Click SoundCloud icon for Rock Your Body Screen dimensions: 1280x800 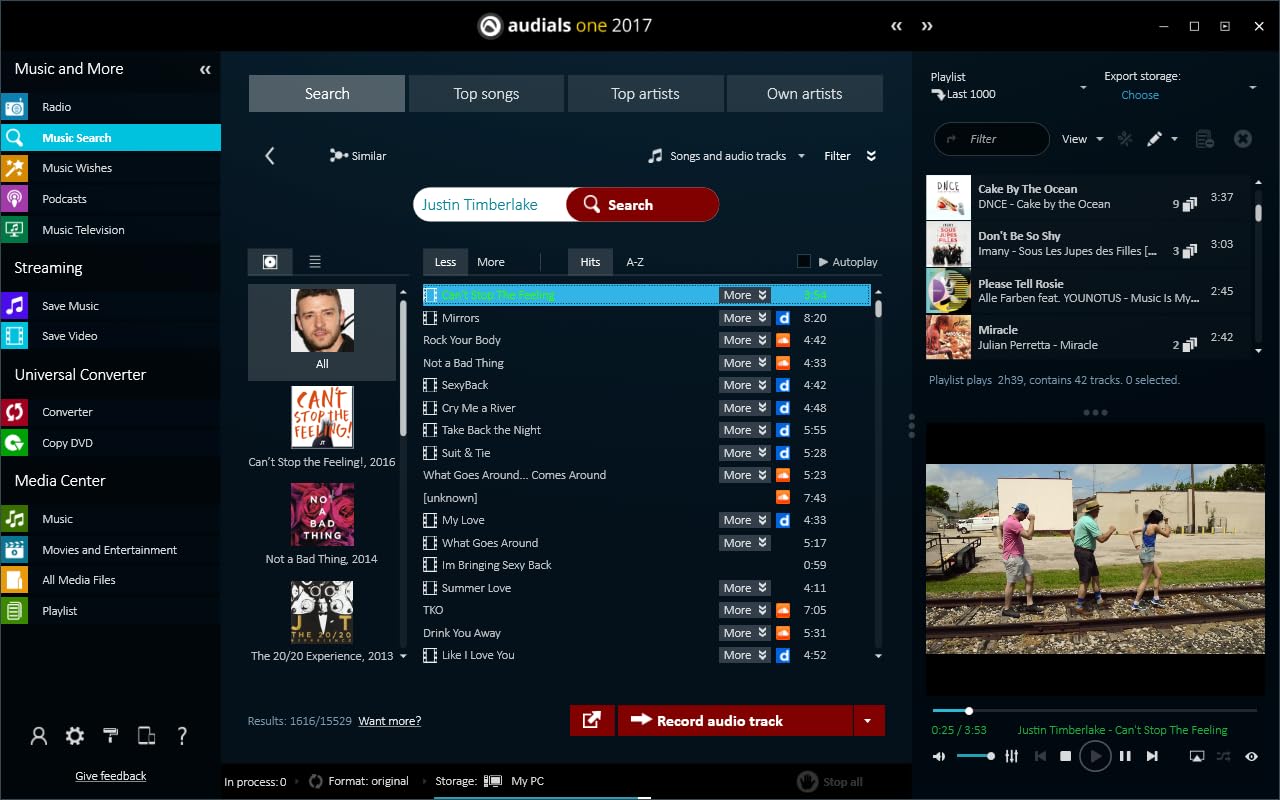point(784,340)
